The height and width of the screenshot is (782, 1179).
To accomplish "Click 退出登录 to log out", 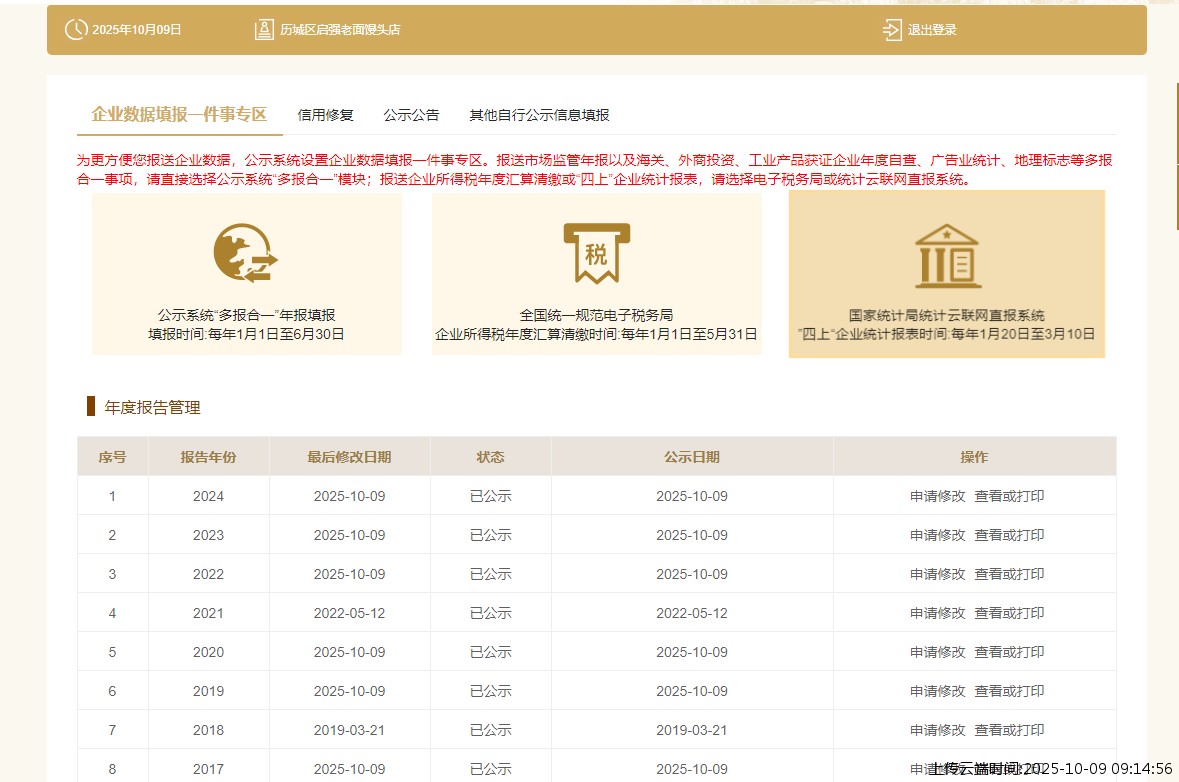I will click(932, 30).
